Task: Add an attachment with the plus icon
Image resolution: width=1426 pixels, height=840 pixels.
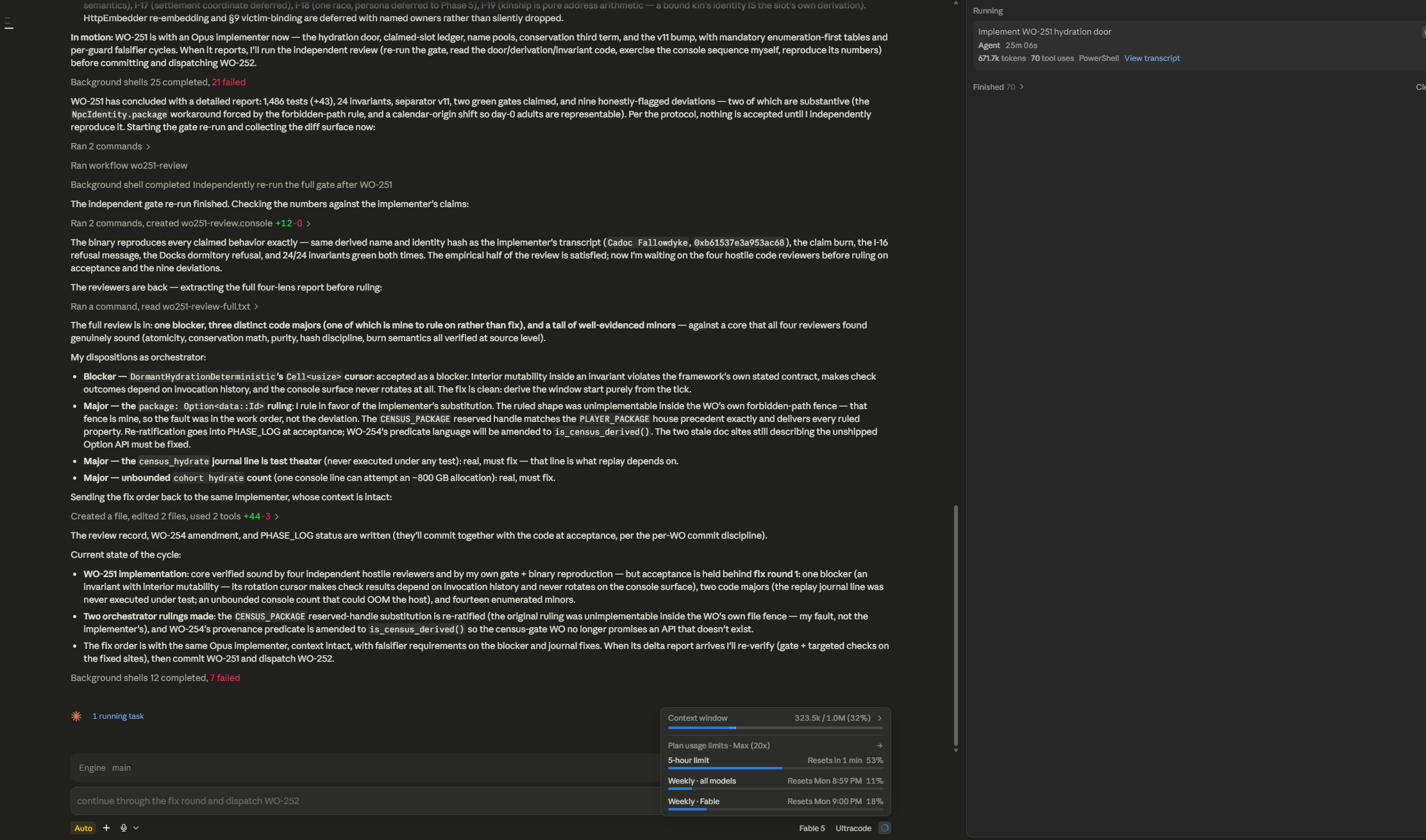Action: coord(106,828)
